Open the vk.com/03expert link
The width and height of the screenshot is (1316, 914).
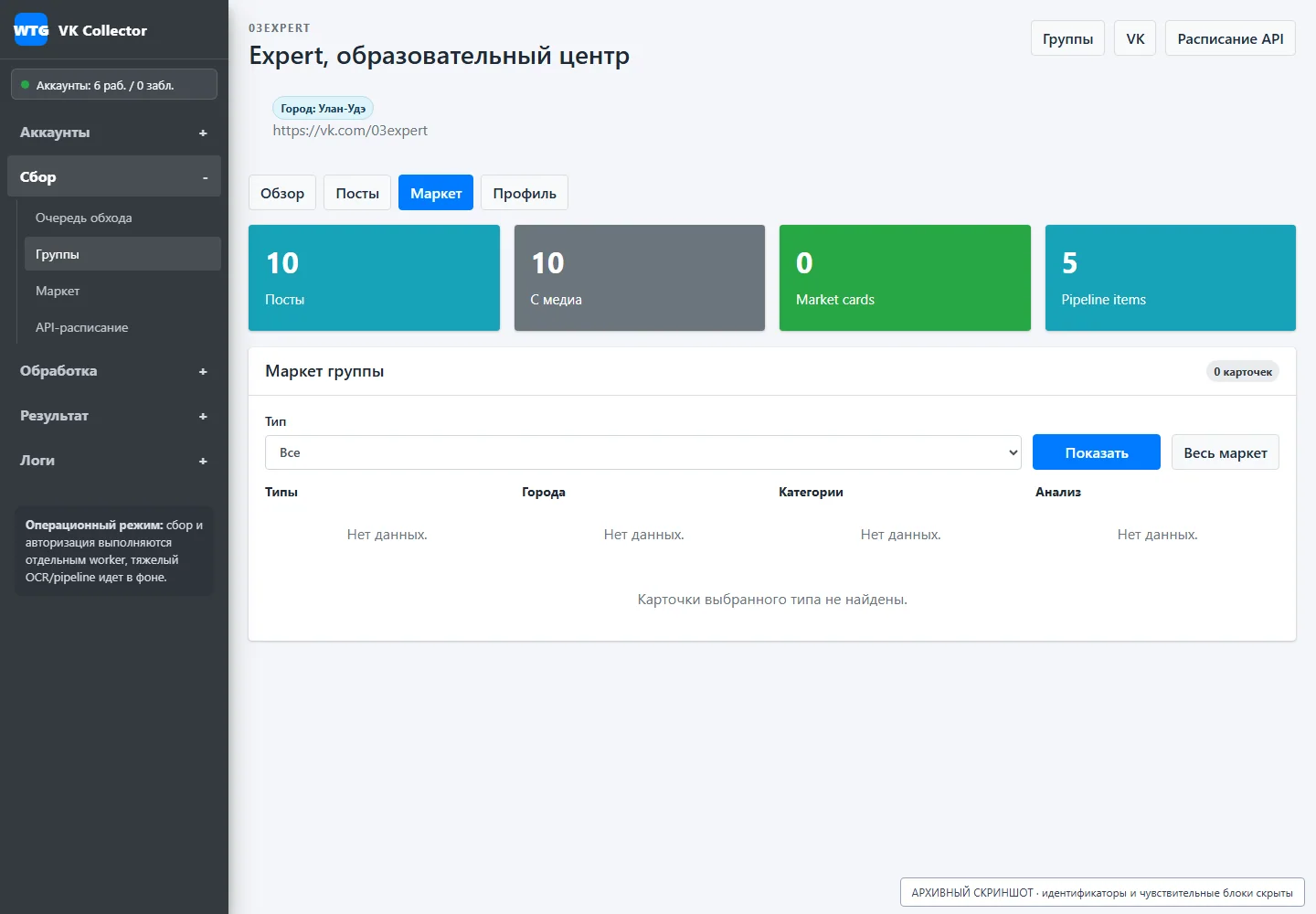click(350, 131)
